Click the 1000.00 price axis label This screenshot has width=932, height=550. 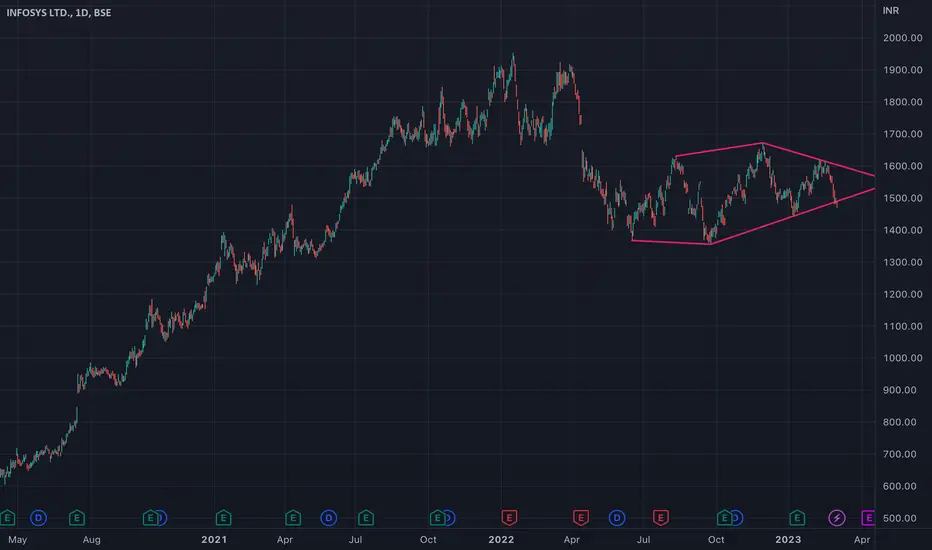[x=903, y=358]
